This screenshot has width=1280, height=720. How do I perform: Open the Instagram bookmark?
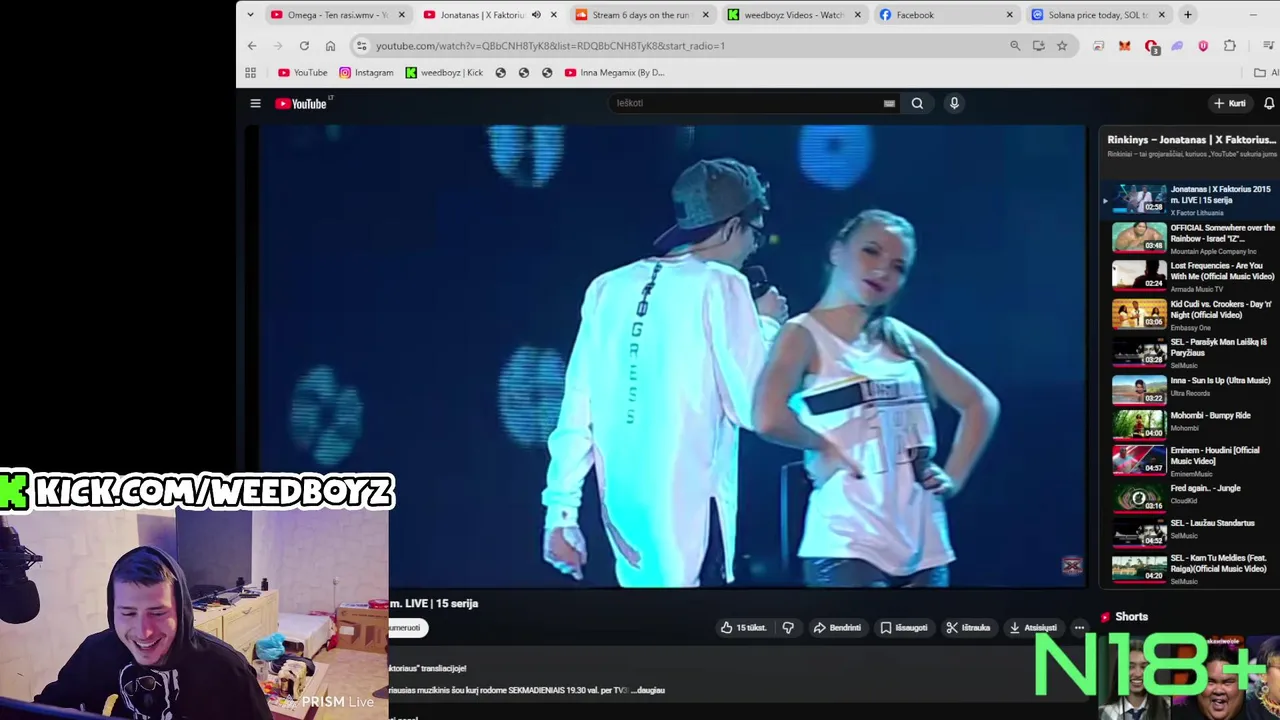pyautogui.click(x=366, y=72)
